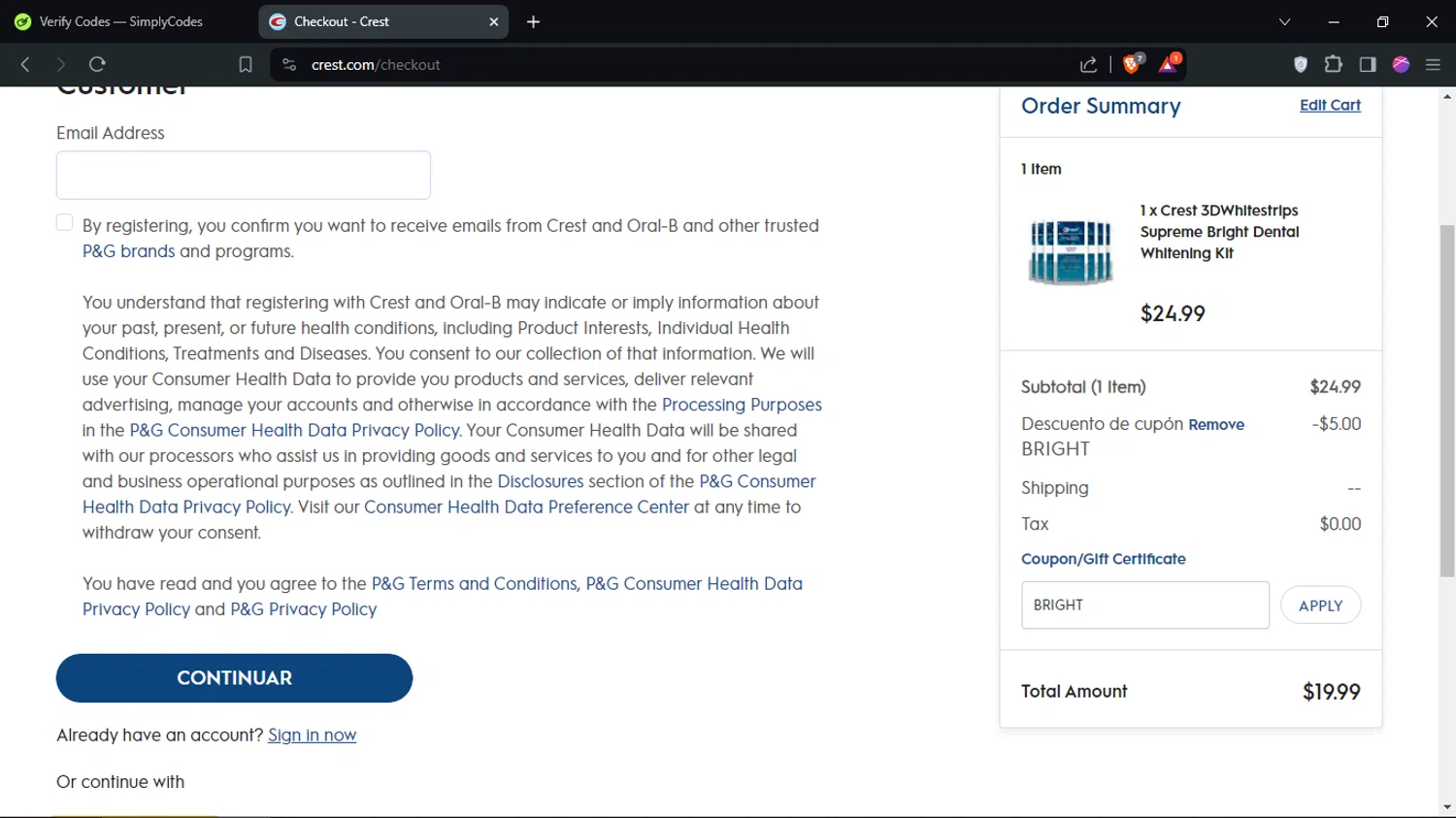Screen dimensions: 1456x818
Task: Open P&G Terms and Conditions link
Action: (474, 583)
